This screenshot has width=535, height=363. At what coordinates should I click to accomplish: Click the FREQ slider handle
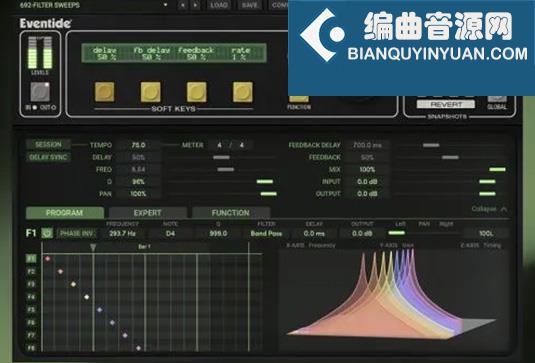pyautogui.click(x=226, y=169)
